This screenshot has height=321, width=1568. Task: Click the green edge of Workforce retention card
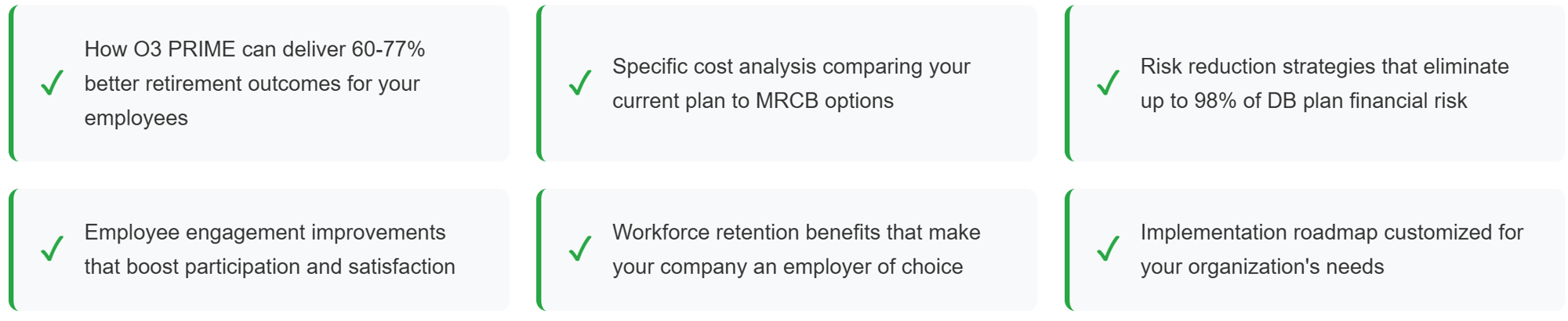(x=539, y=250)
